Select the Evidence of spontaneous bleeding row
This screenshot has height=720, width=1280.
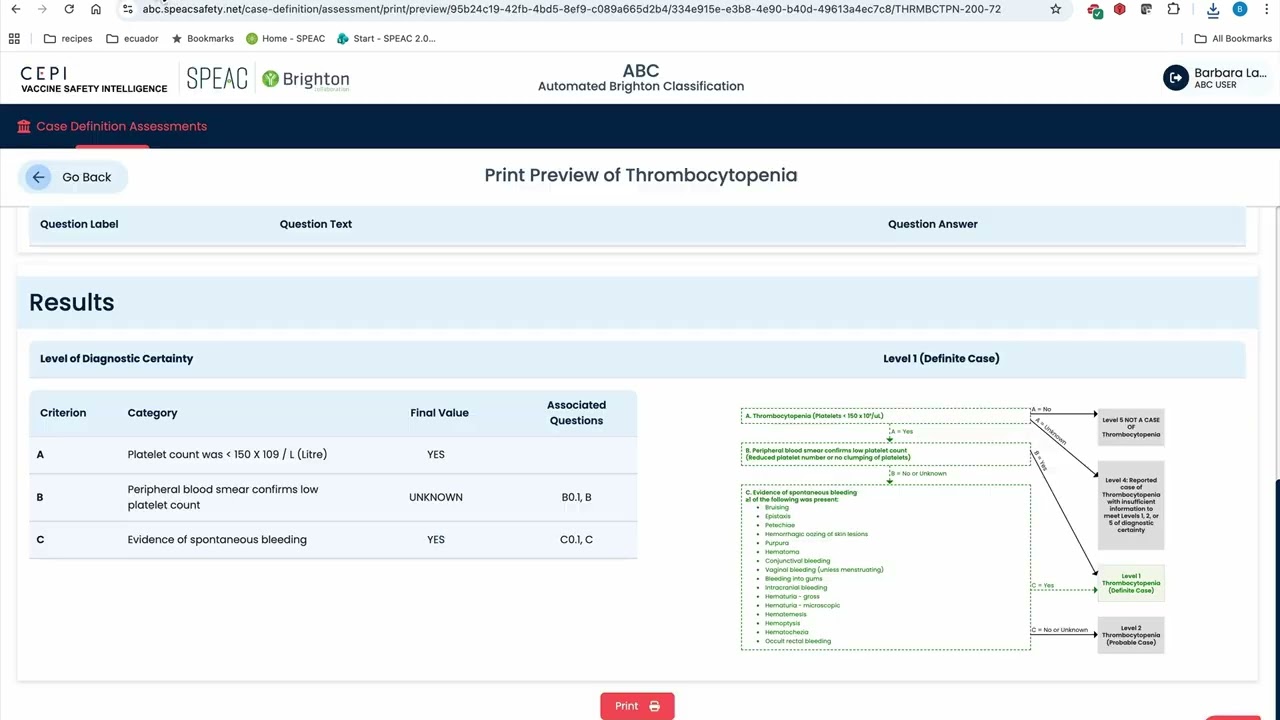[x=333, y=539]
